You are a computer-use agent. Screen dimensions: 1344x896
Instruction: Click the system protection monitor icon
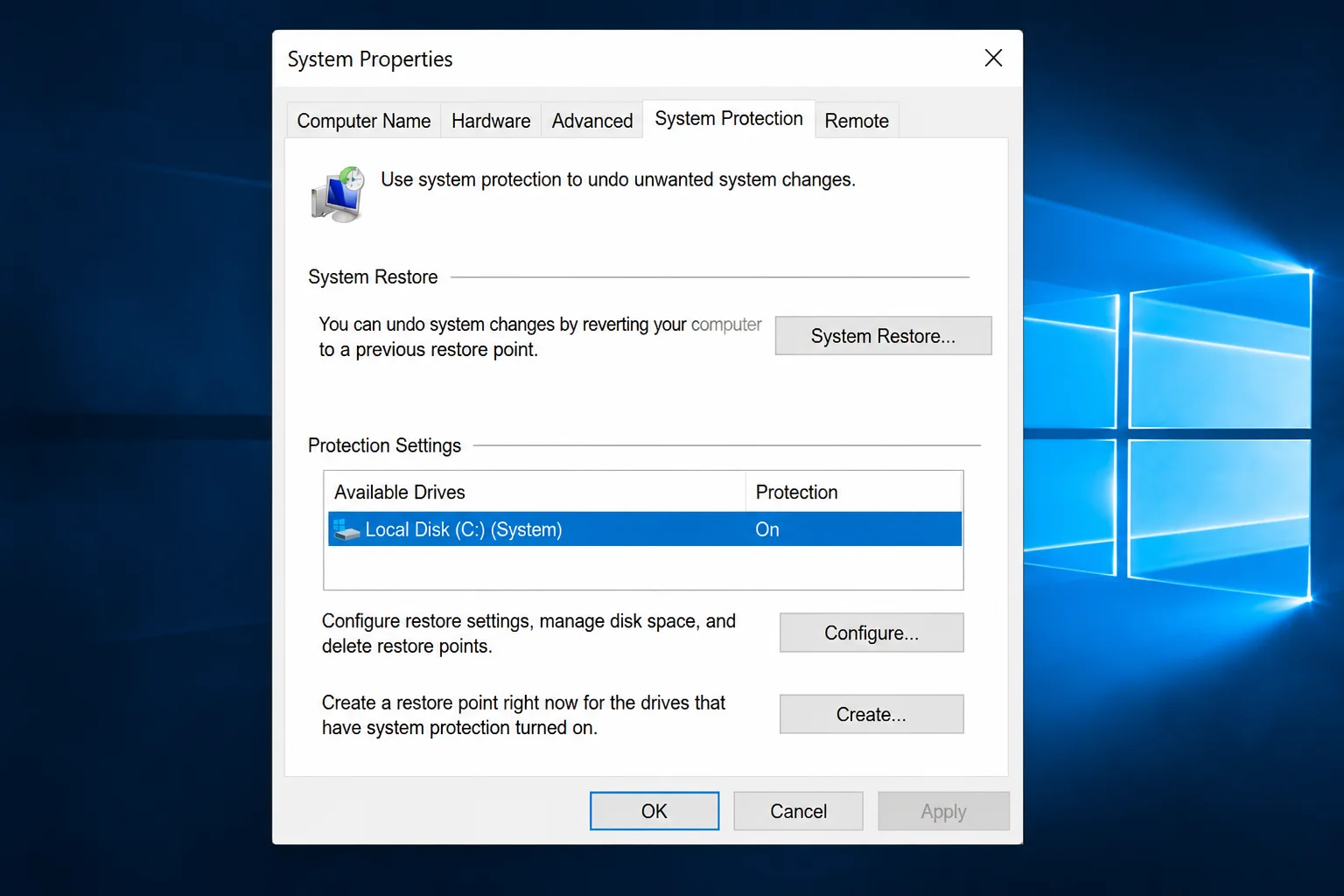339,194
